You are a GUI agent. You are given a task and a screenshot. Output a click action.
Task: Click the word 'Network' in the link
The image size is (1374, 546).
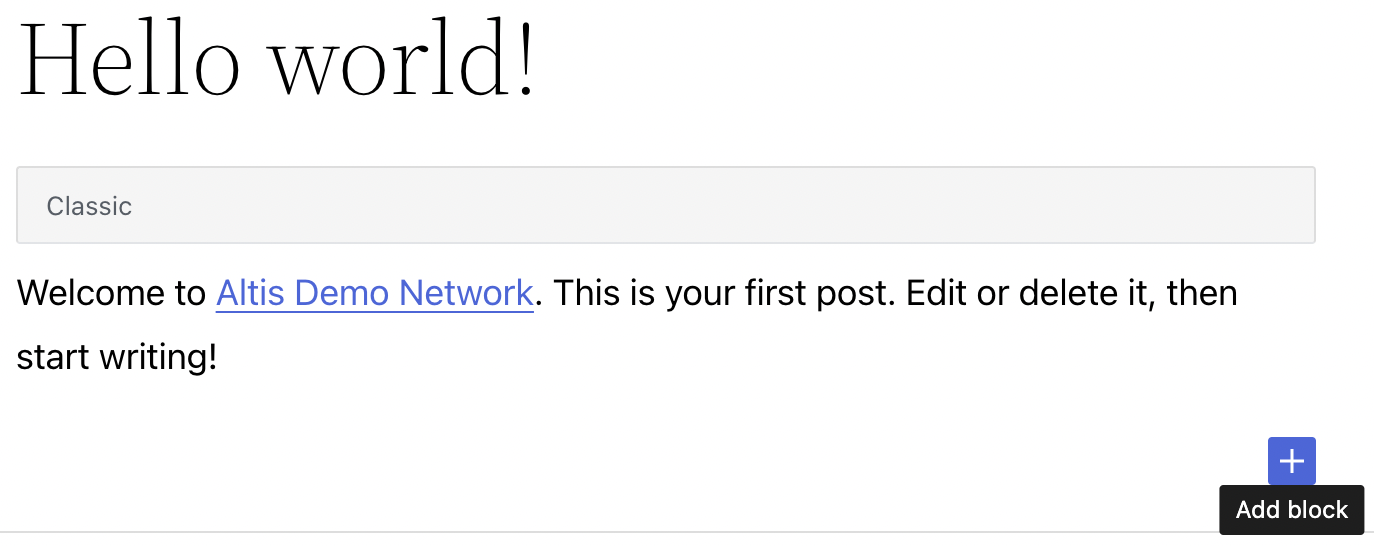tap(466, 293)
